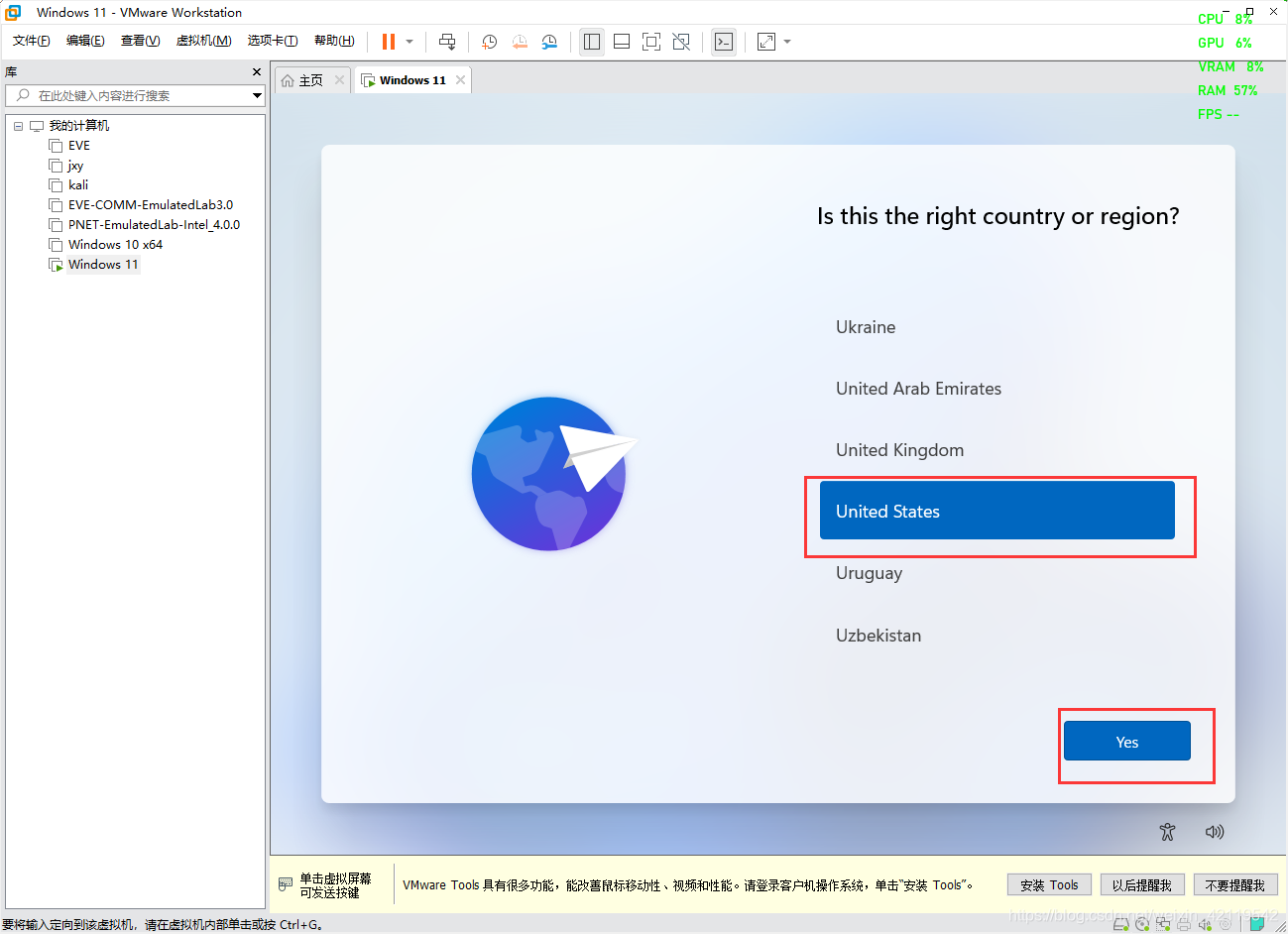Click the Yes button to confirm region
This screenshot has height=934, width=1288.
tap(1127, 741)
